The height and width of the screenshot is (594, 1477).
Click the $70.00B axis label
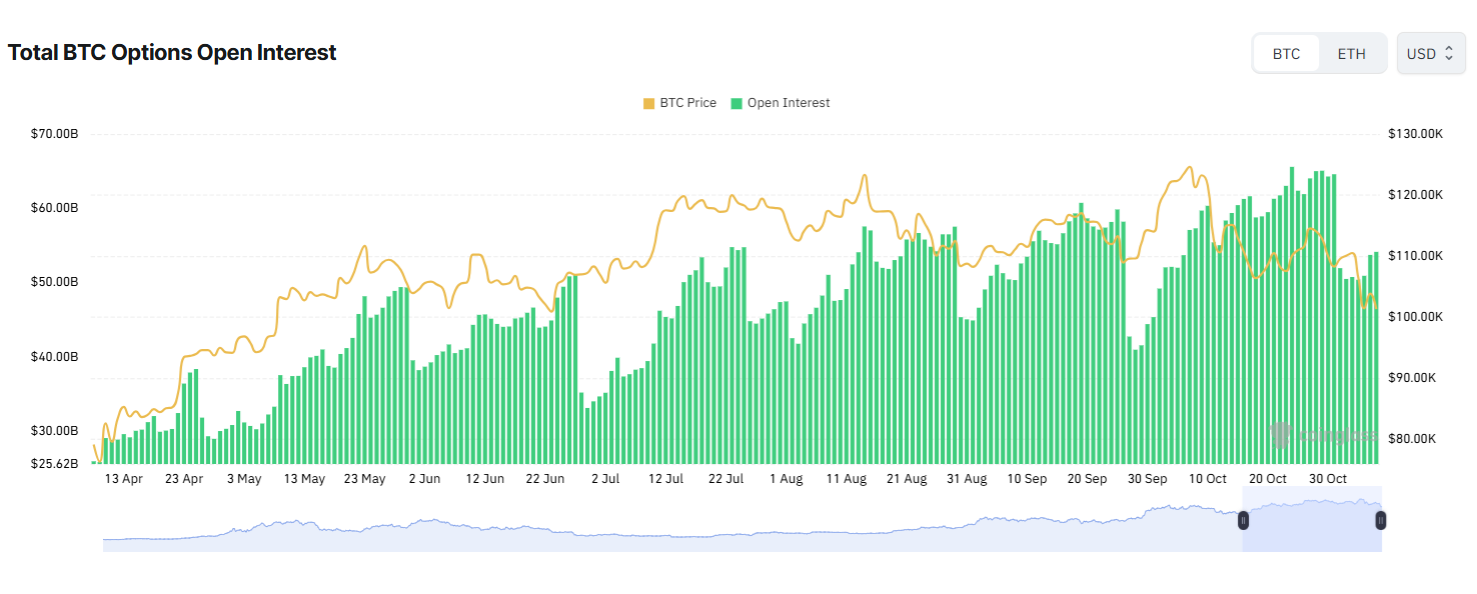[x=54, y=132]
